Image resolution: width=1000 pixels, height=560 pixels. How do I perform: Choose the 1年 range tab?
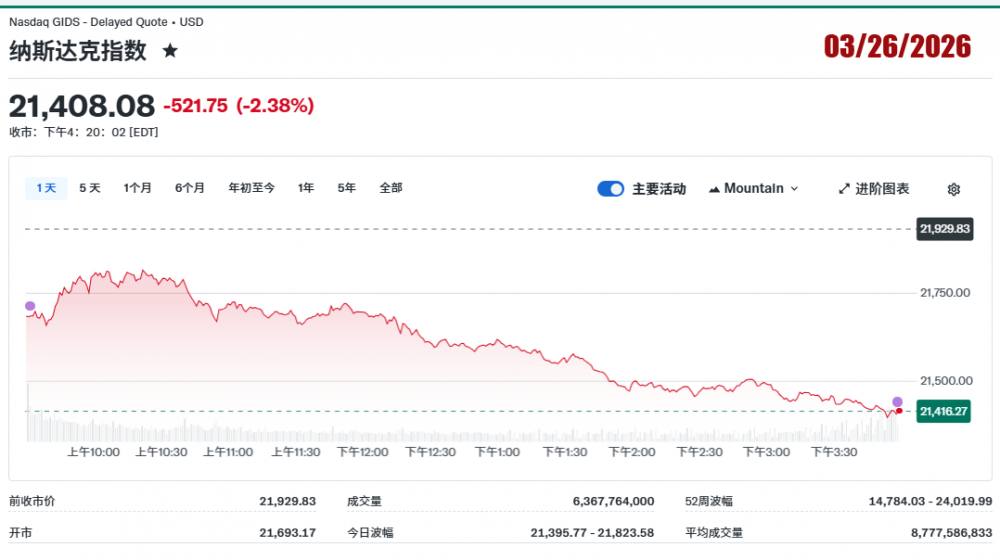point(306,188)
